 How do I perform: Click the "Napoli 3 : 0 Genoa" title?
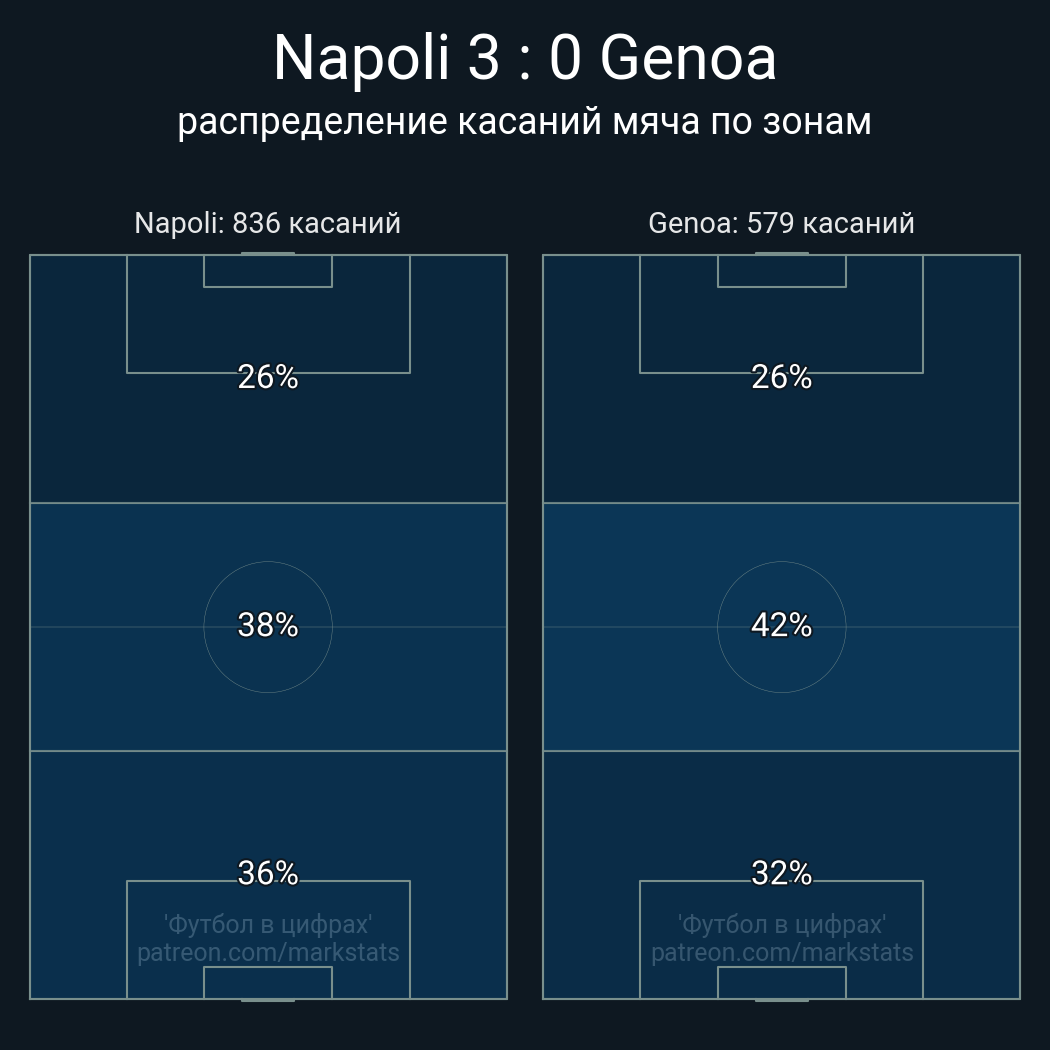[524, 57]
